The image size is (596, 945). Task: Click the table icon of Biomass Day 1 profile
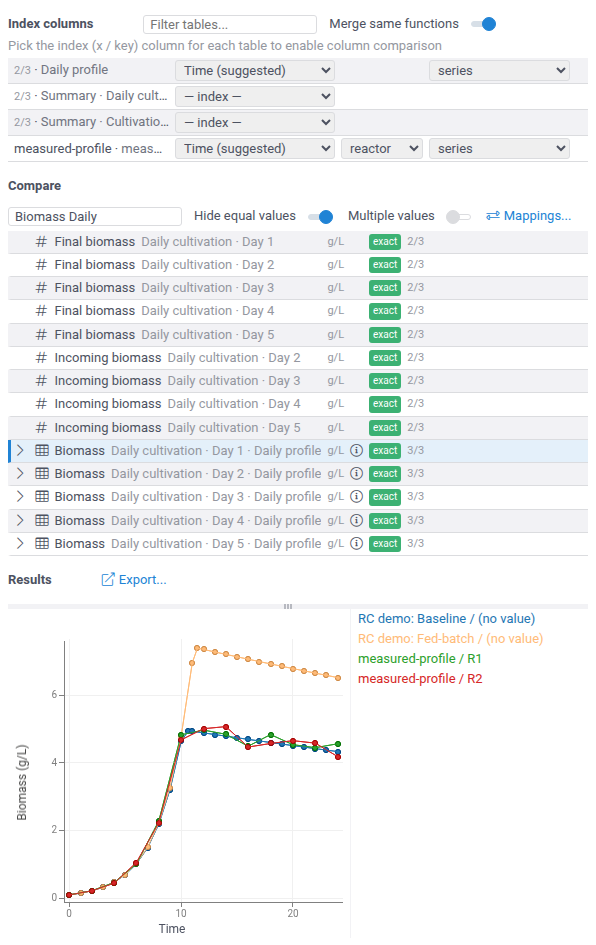click(42, 450)
